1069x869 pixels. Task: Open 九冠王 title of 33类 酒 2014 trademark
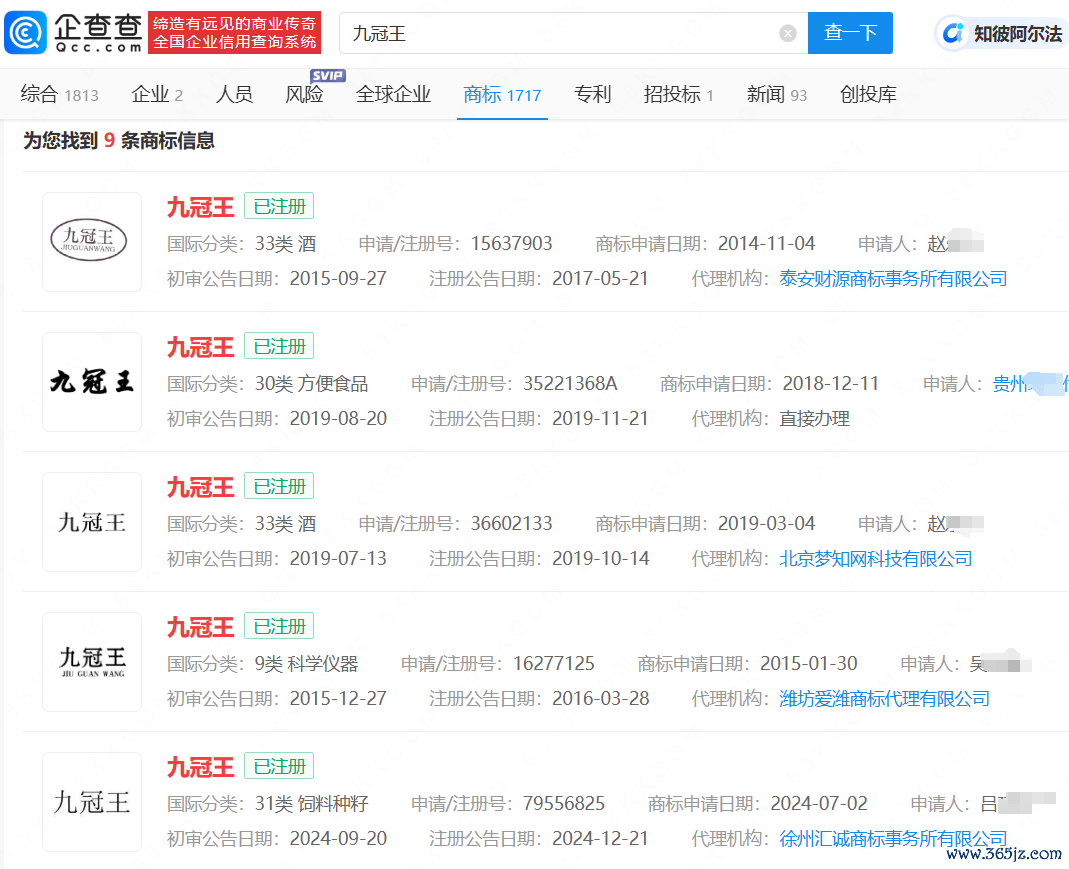point(200,207)
